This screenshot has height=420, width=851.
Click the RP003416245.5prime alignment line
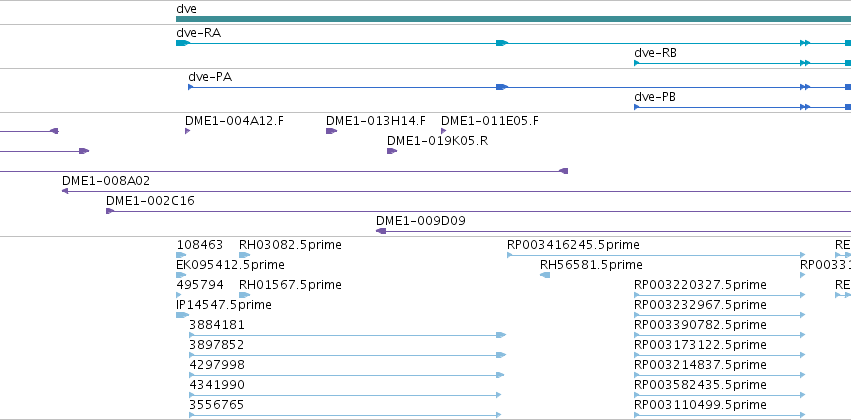pyautogui.click(x=656, y=255)
